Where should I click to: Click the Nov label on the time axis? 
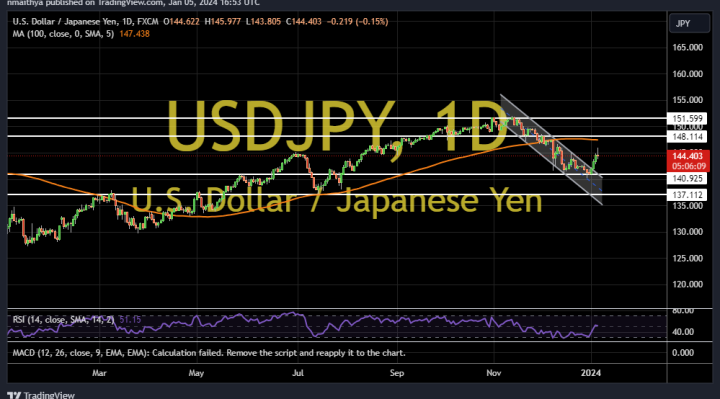(494, 372)
